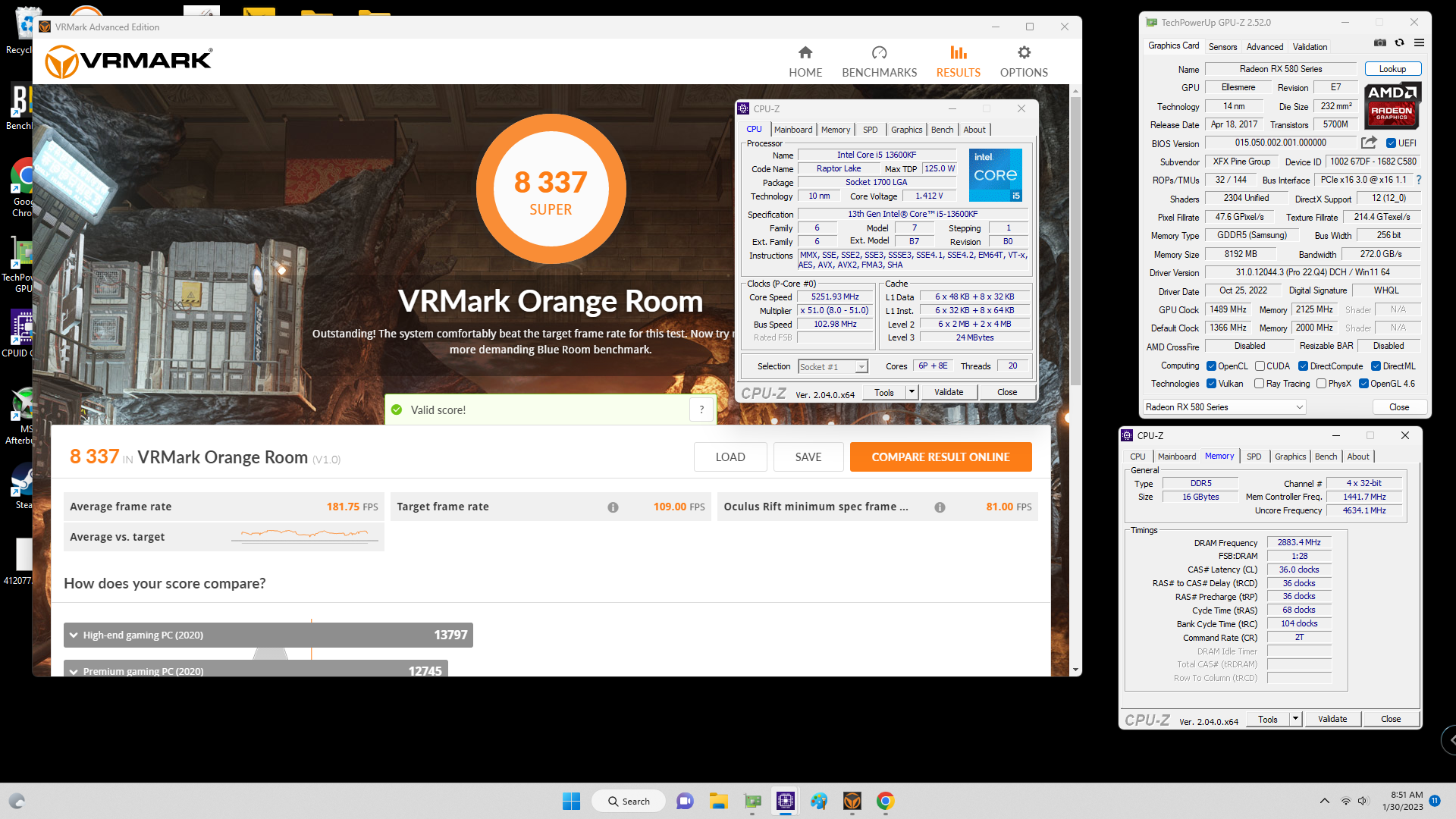The image size is (1456, 819).
Task: Click Bus Interface question mark in GPU-Z
Action: click(1419, 180)
